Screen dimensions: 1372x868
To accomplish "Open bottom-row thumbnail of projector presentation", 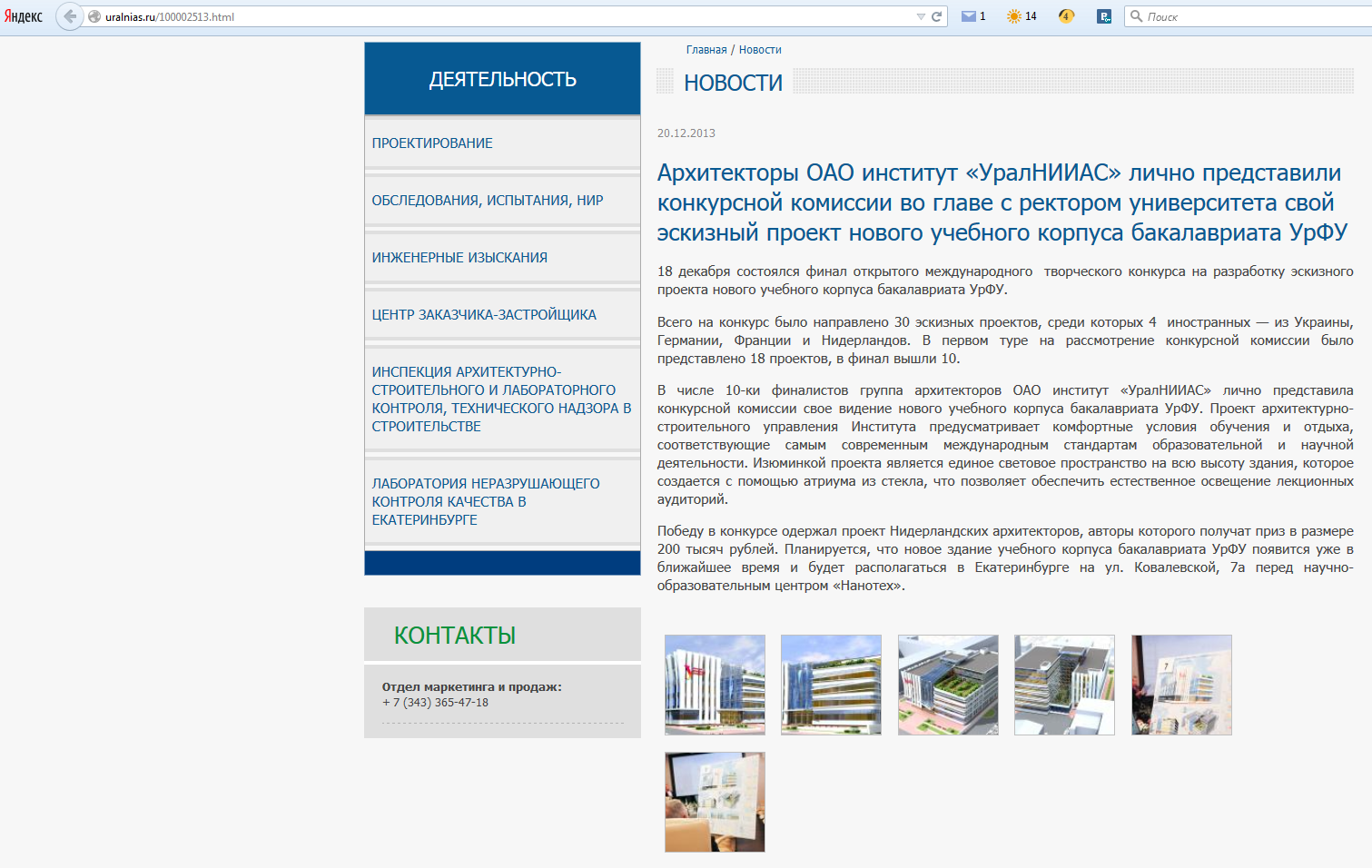I will pos(715,802).
